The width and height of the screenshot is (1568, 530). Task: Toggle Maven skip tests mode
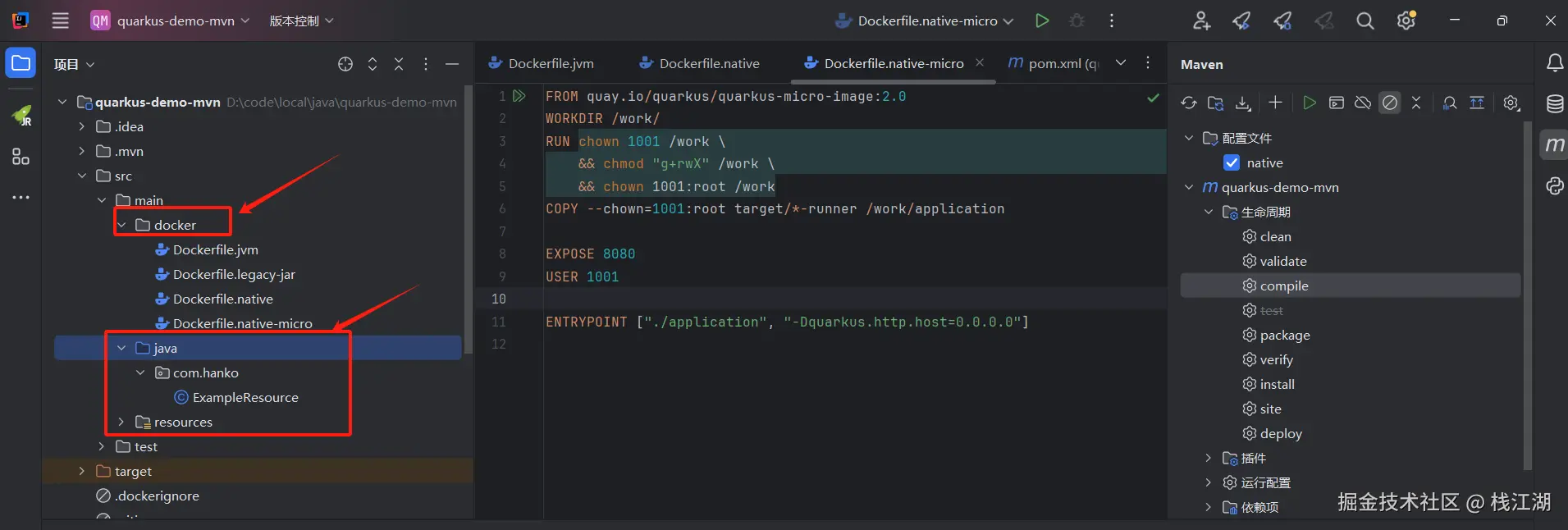tap(1389, 103)
